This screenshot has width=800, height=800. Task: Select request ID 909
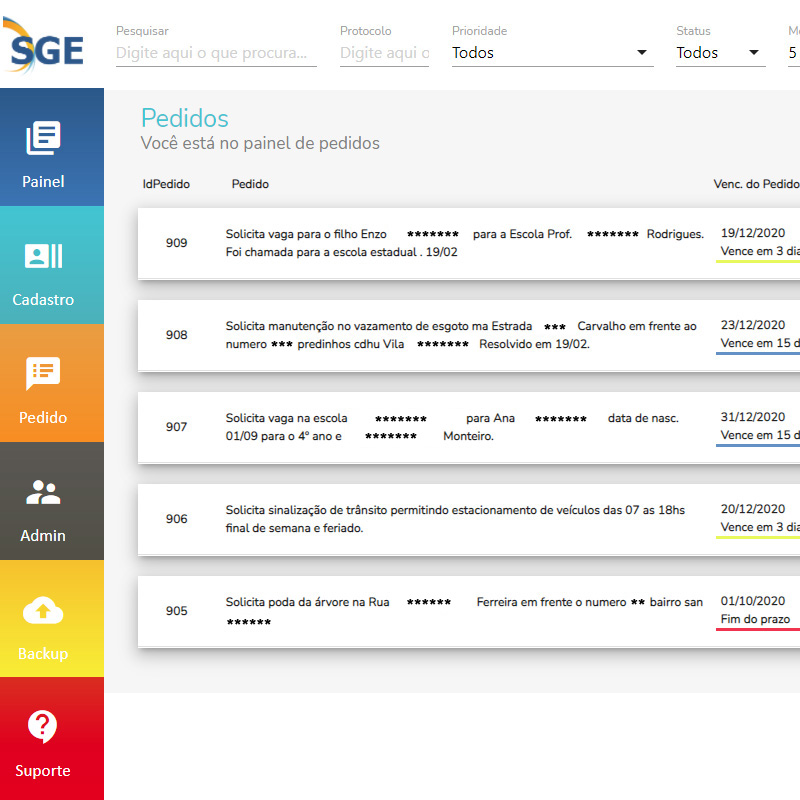point(177,243)
